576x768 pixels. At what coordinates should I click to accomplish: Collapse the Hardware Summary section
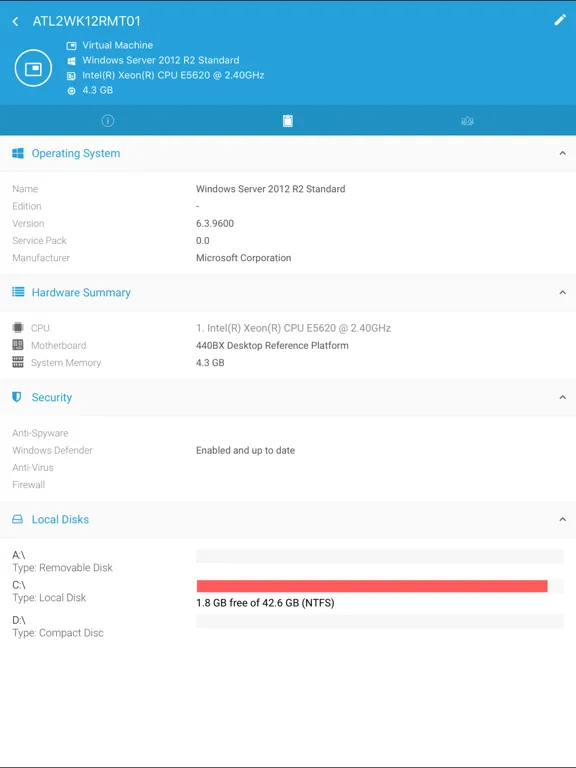pyautogui.click(x=562, y=292)
